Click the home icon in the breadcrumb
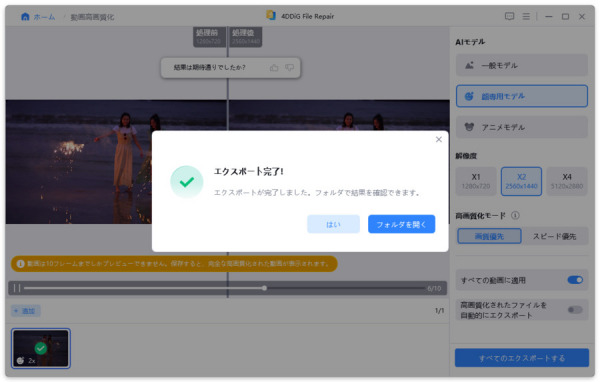The width and height of the screenshot is (600, 382). click(x=25, y=16)
